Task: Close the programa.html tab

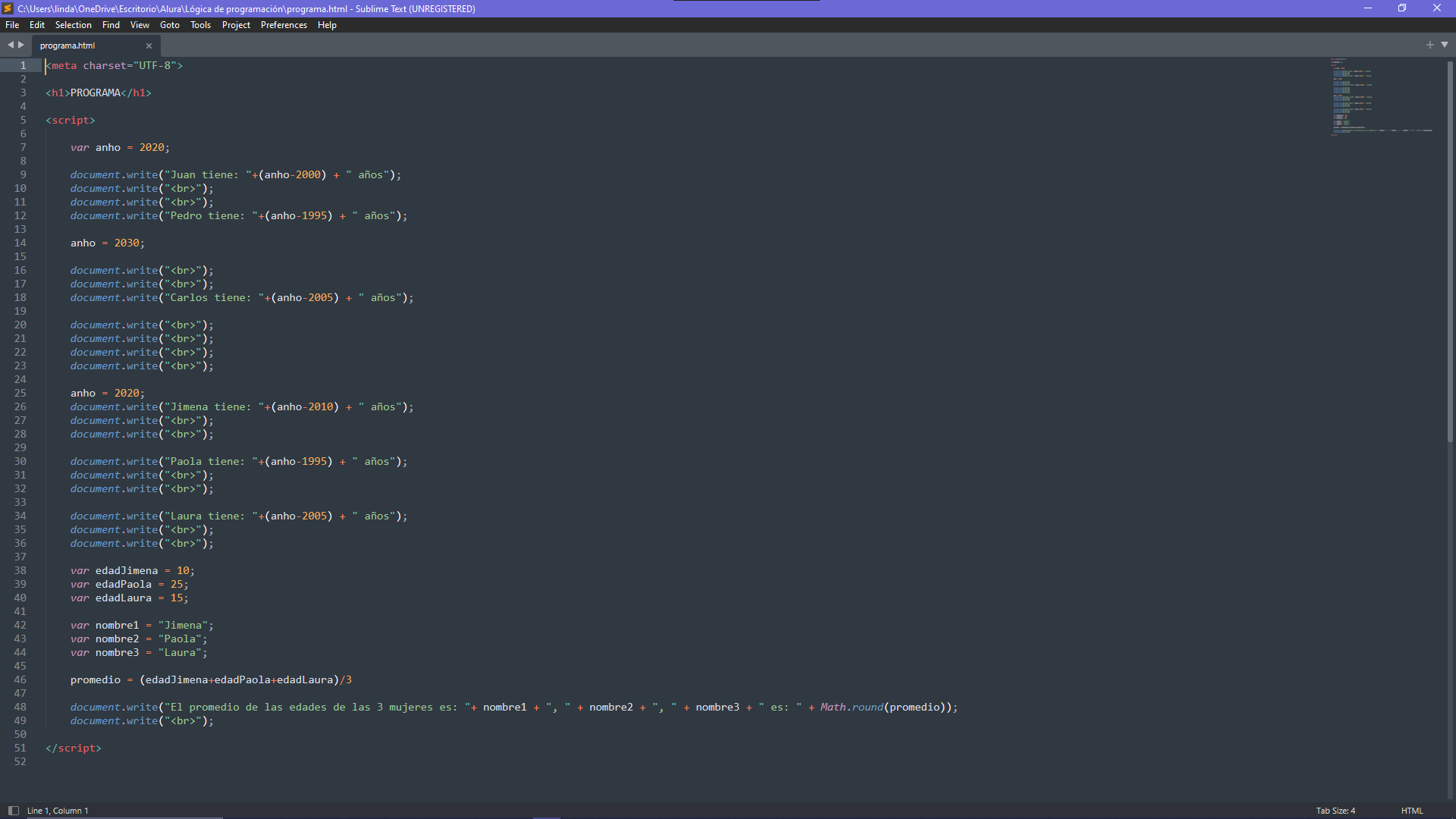Action: click(x=149, y=45)
